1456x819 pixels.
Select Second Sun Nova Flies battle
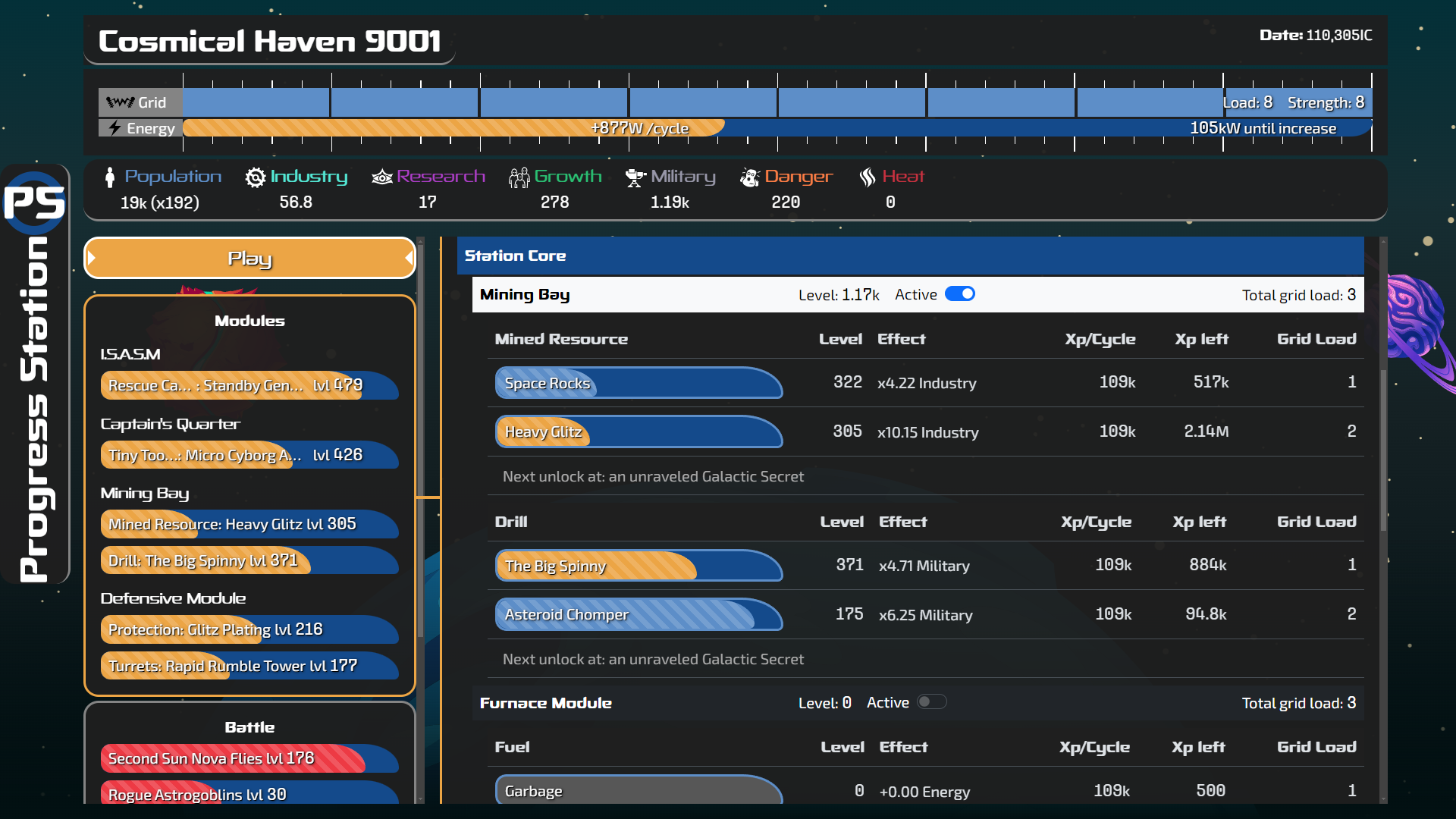point(249,758)
